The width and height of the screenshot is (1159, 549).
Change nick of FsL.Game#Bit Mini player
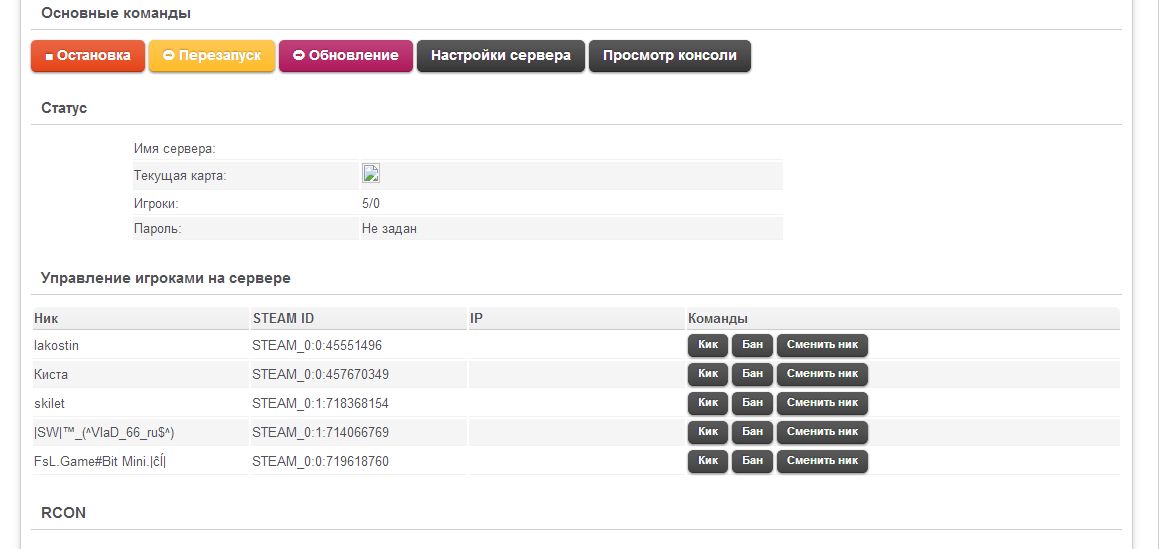[822, 461]
